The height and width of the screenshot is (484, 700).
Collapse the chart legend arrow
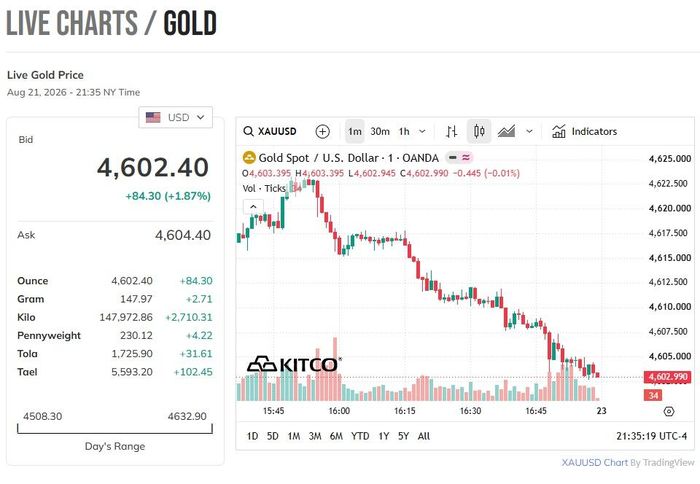click(253, 206)
